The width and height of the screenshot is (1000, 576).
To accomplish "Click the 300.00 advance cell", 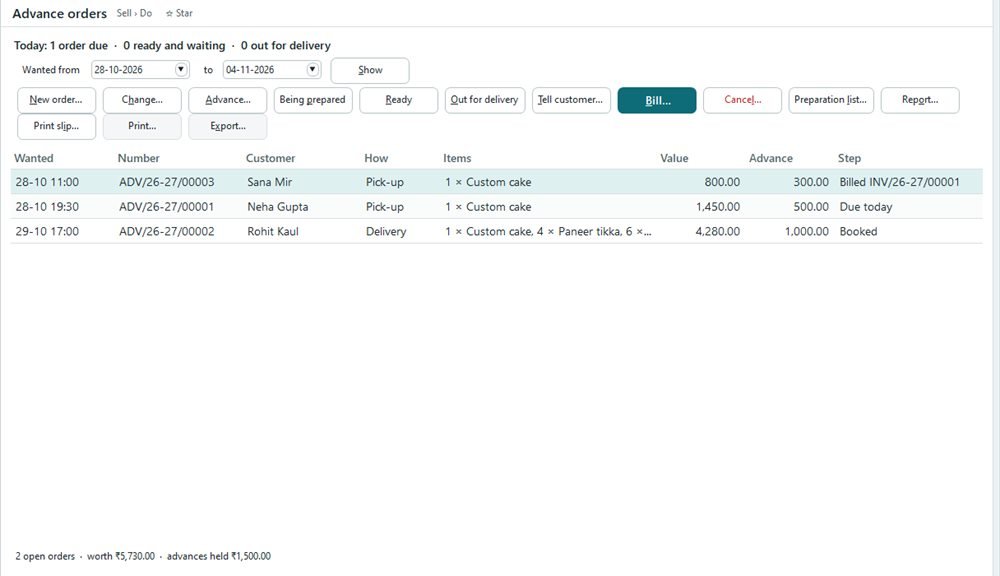I will coord(811,182).
